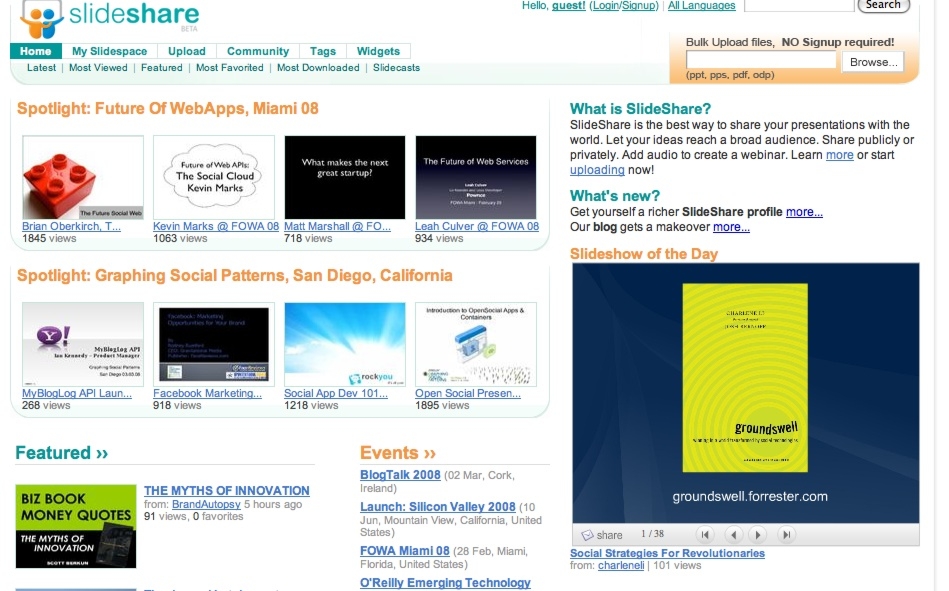This screenshot has height=591, width=949.
Task: Open MyBlogLog API Laun... link
Action: tap(77, 394)
